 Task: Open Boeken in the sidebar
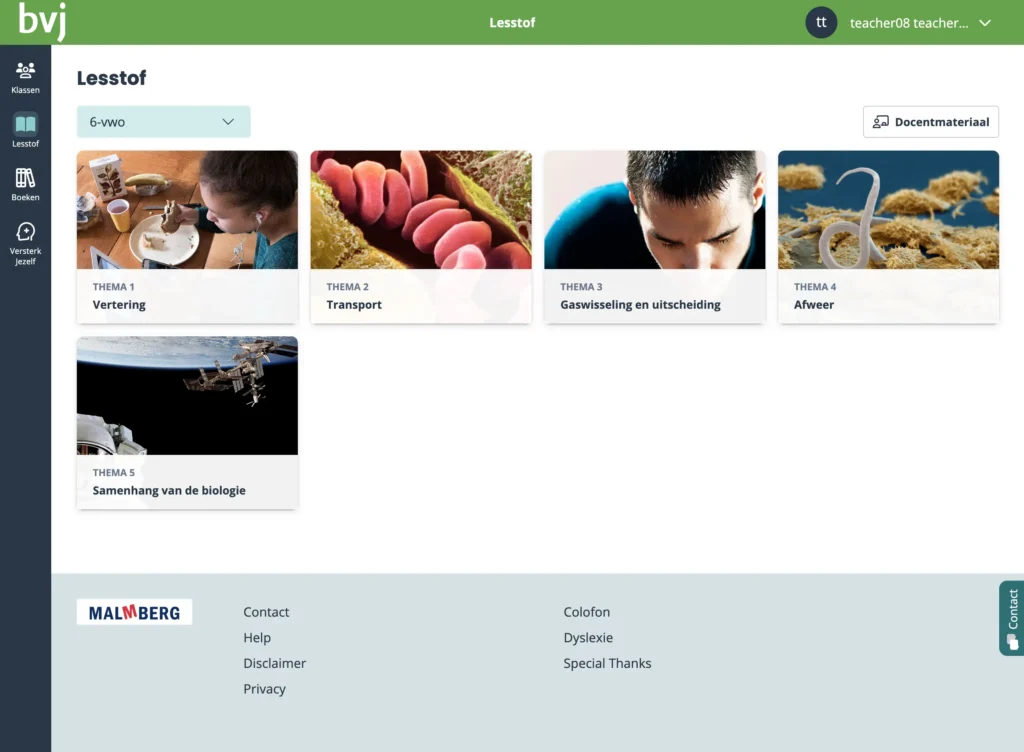pyautogui.click(x=25, y=184)
